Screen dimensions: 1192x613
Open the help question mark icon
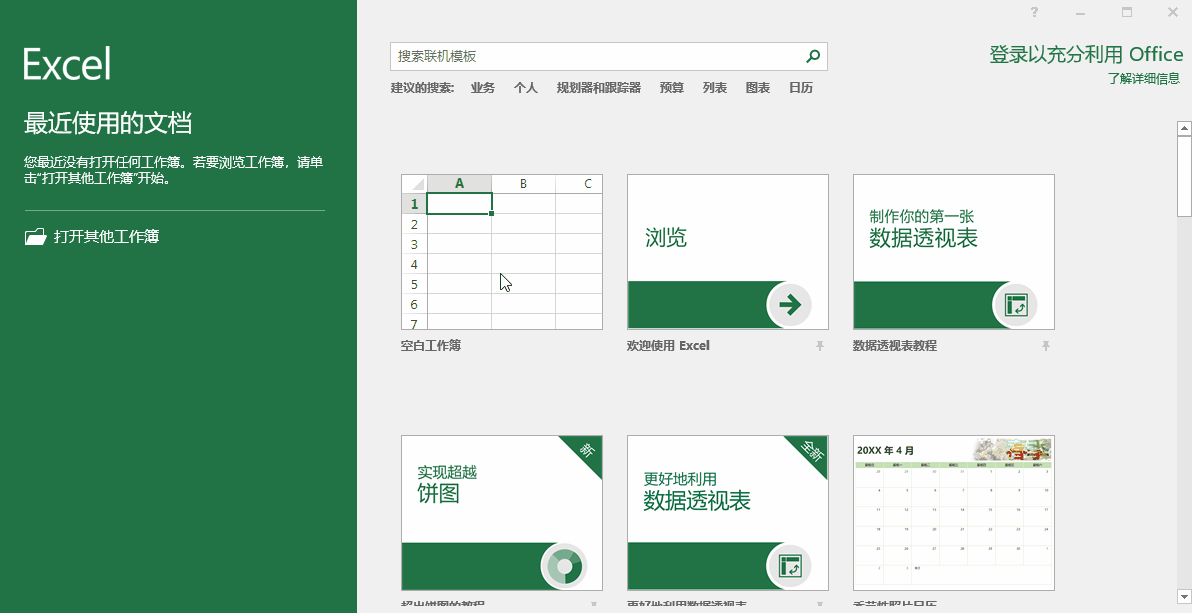pyautogui.click(x=1034, y=11)
